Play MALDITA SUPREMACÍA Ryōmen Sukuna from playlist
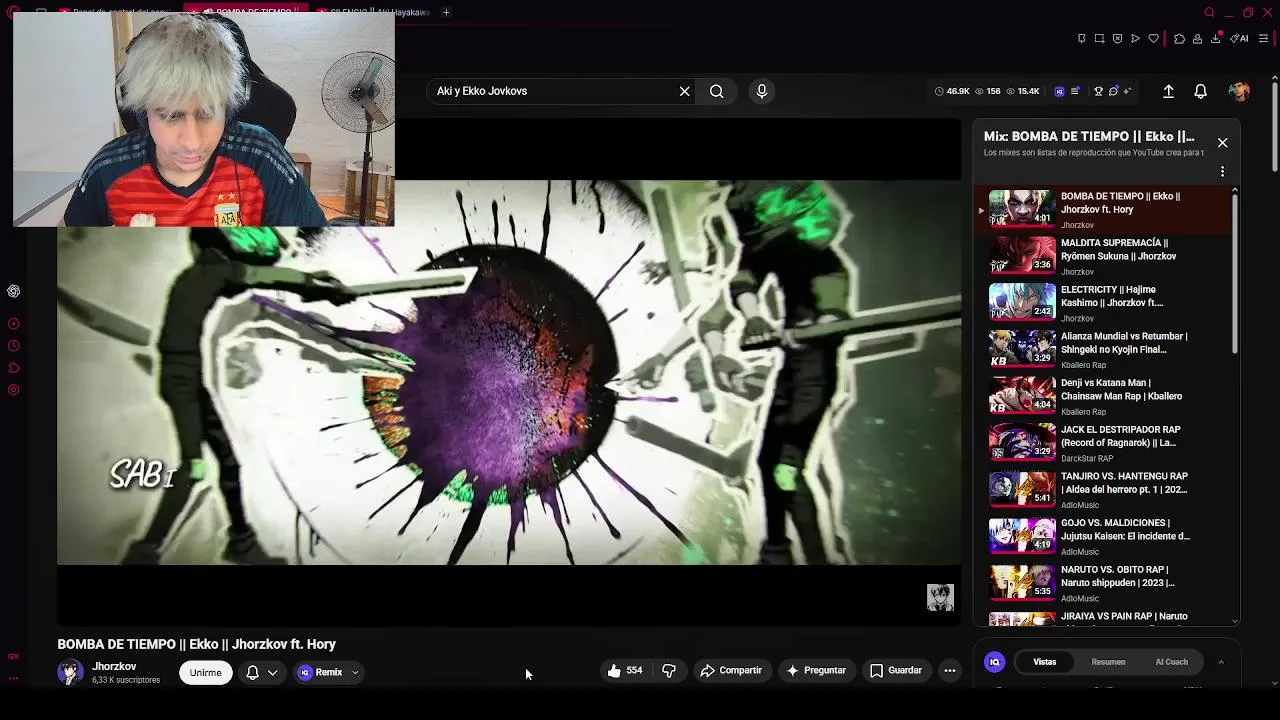This screenshot has height=720, width=1280. 1104,256
